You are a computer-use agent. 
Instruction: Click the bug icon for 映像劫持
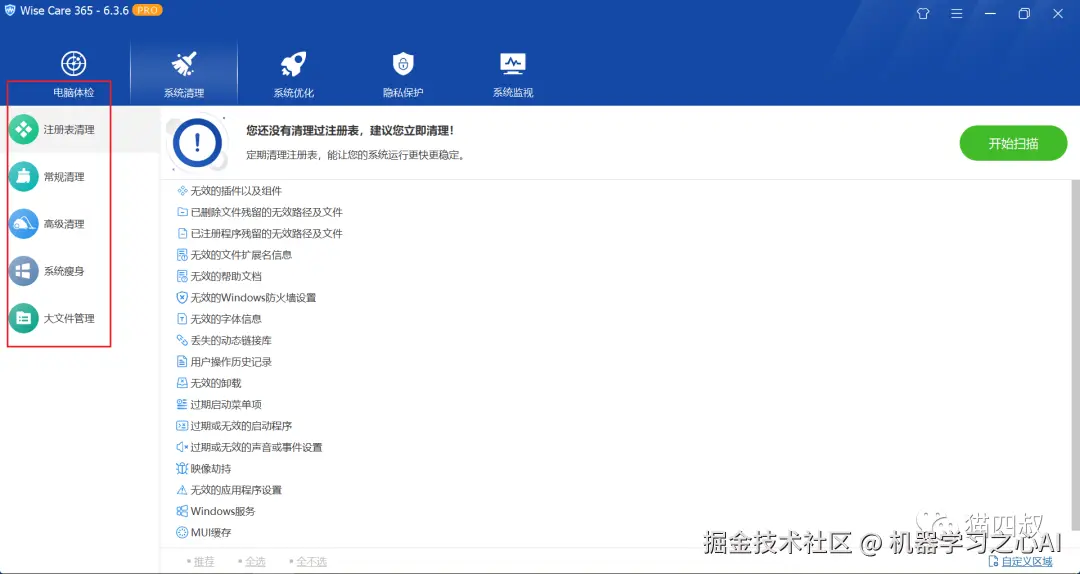[x=183, y=469]
